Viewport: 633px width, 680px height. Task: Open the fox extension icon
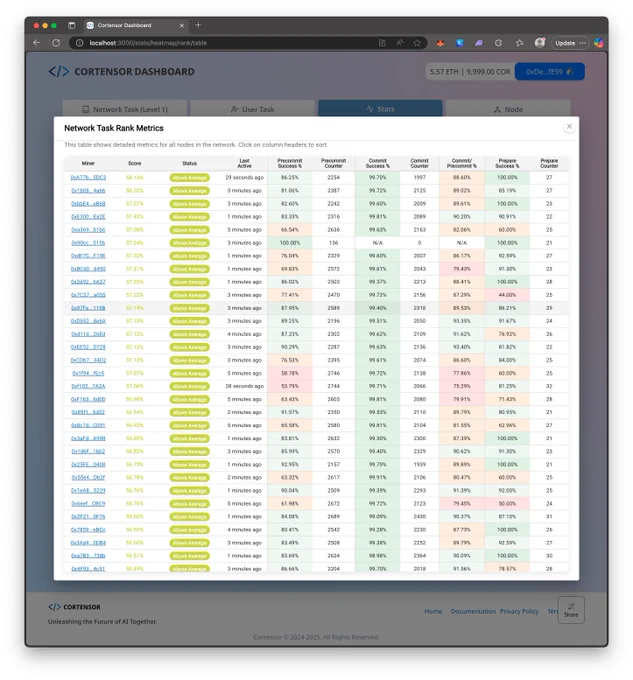click(x=440, y=42)
